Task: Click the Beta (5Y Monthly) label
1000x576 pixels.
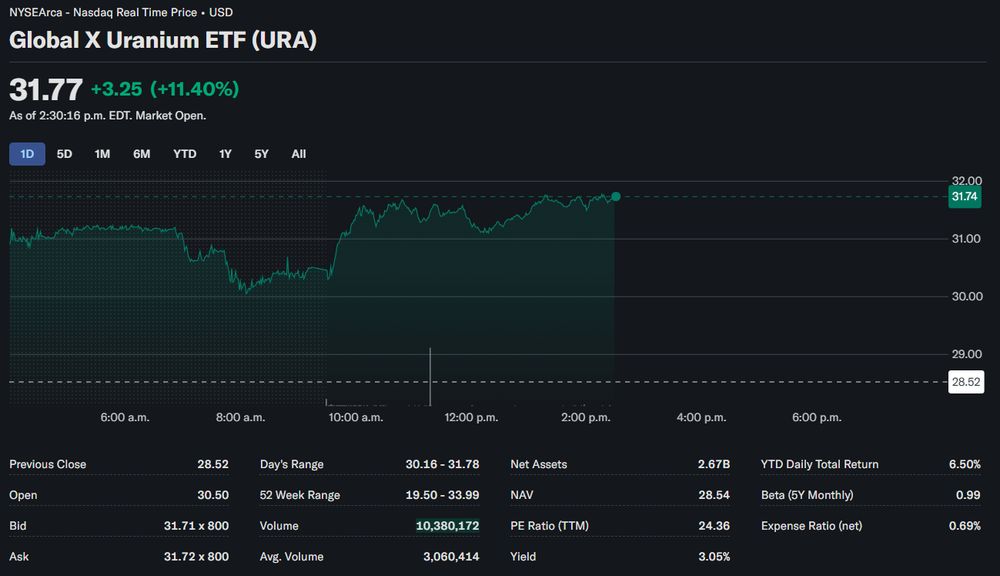Action: [x=807, y=495]
